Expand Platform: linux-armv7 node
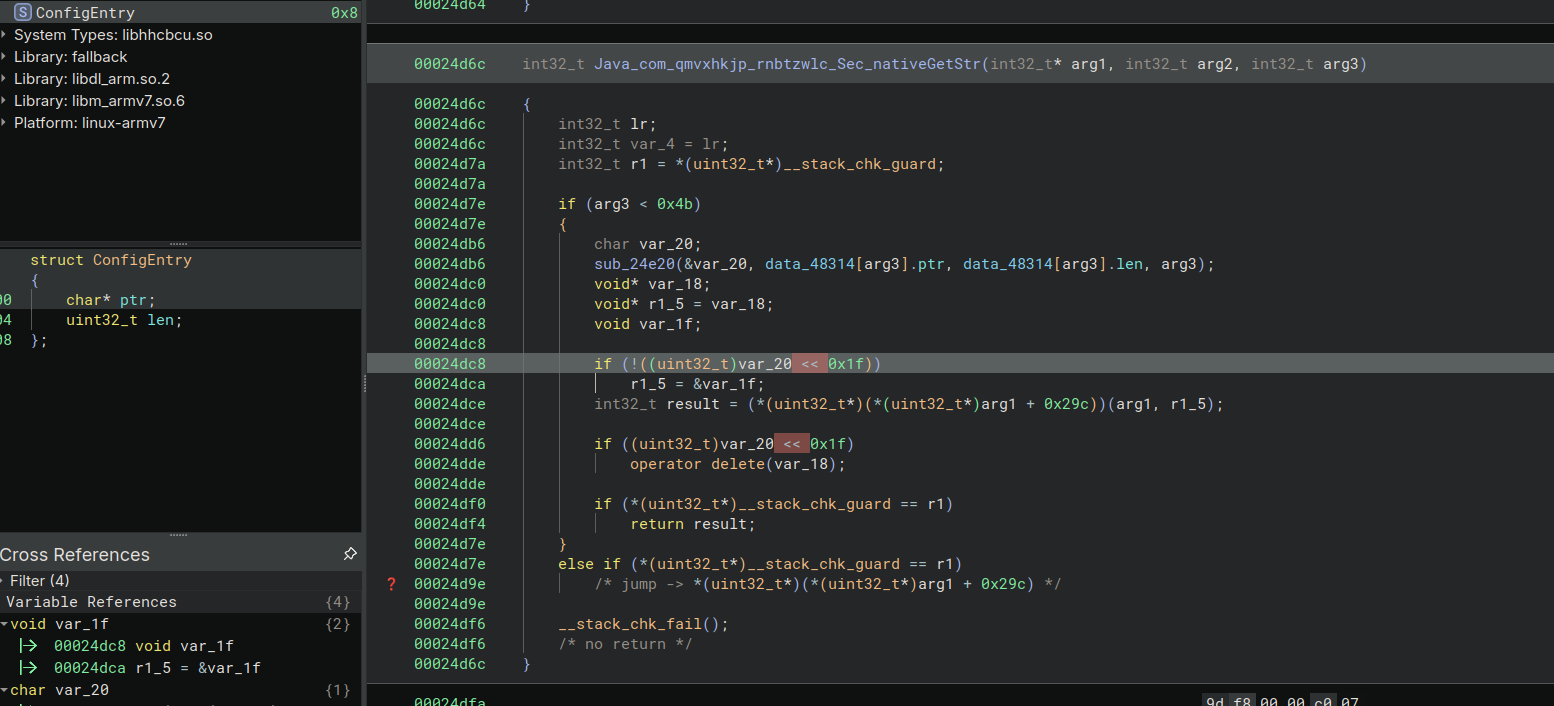Image resolution: width=1554 pixels, height=706 pixels. 5,123
